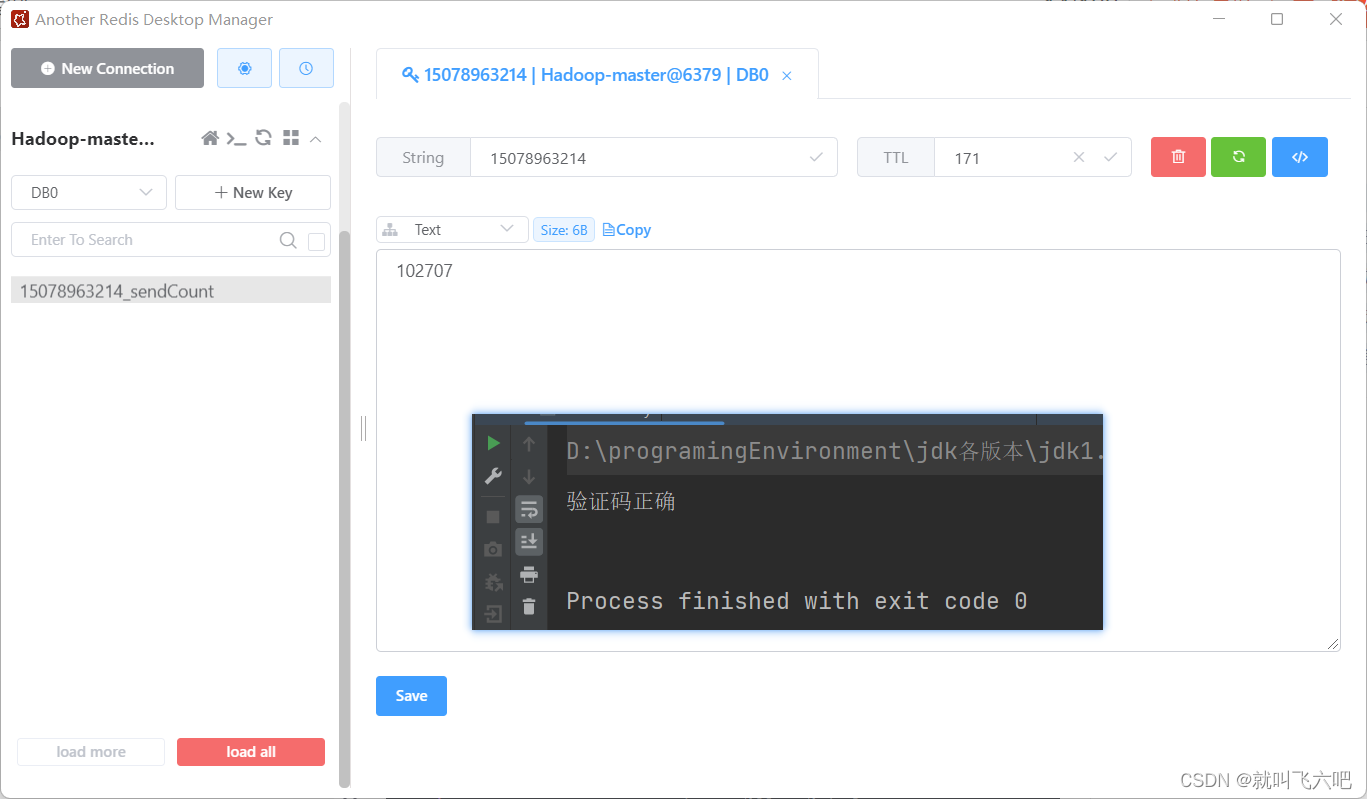Click the sidebar vertical scrollbar
The width and height of the screenshot is (1367, 799).
point(345,508)
